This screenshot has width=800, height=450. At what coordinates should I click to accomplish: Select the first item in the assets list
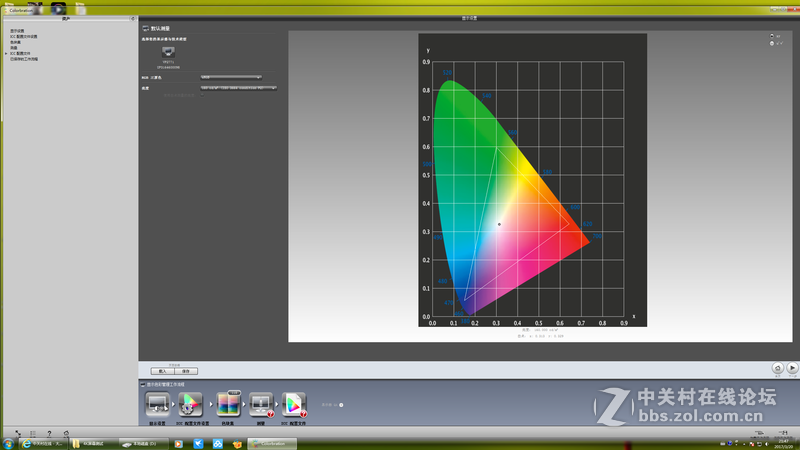(19, 31)
